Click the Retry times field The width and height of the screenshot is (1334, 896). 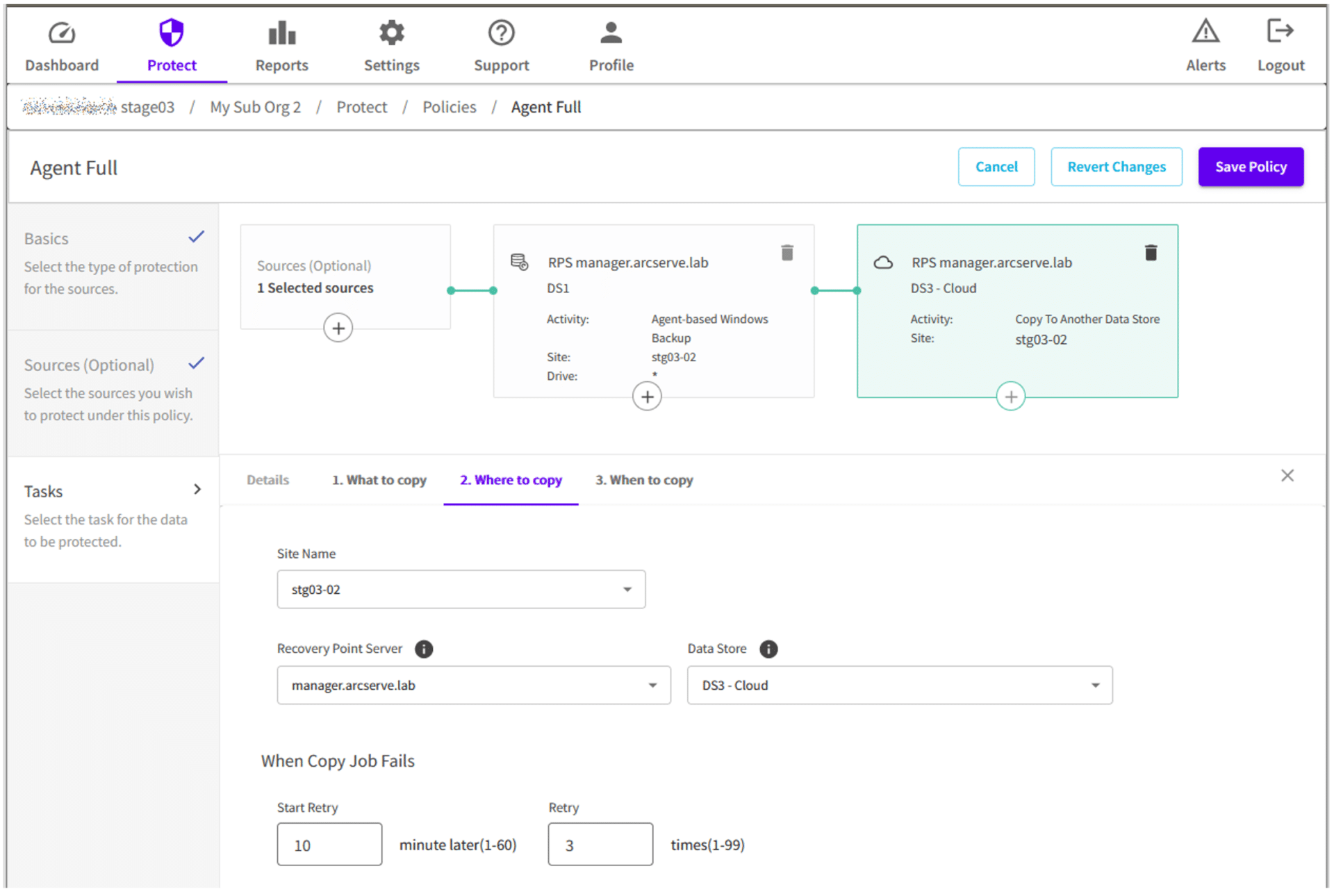[600, 845]
